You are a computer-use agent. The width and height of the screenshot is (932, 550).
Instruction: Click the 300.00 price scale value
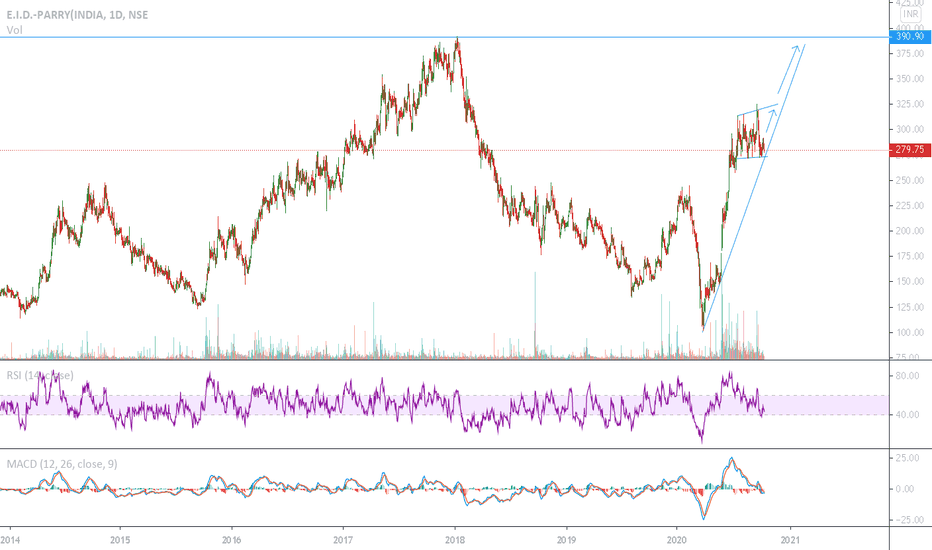909,129
